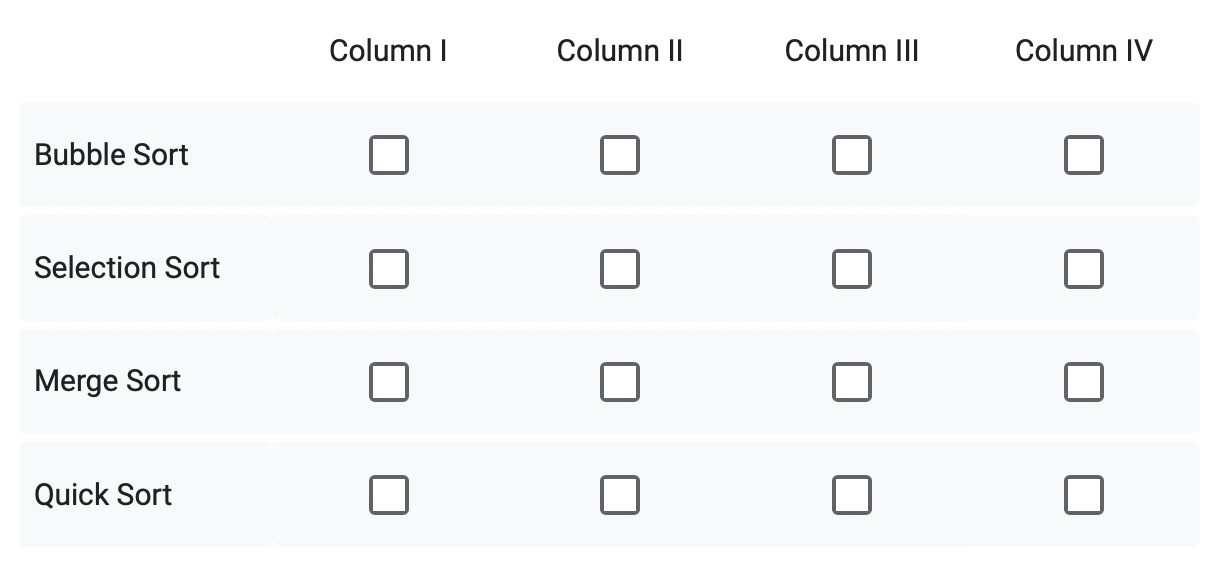Check Merge Sort under Column III
1222x588 pixels.
[852, 381]
